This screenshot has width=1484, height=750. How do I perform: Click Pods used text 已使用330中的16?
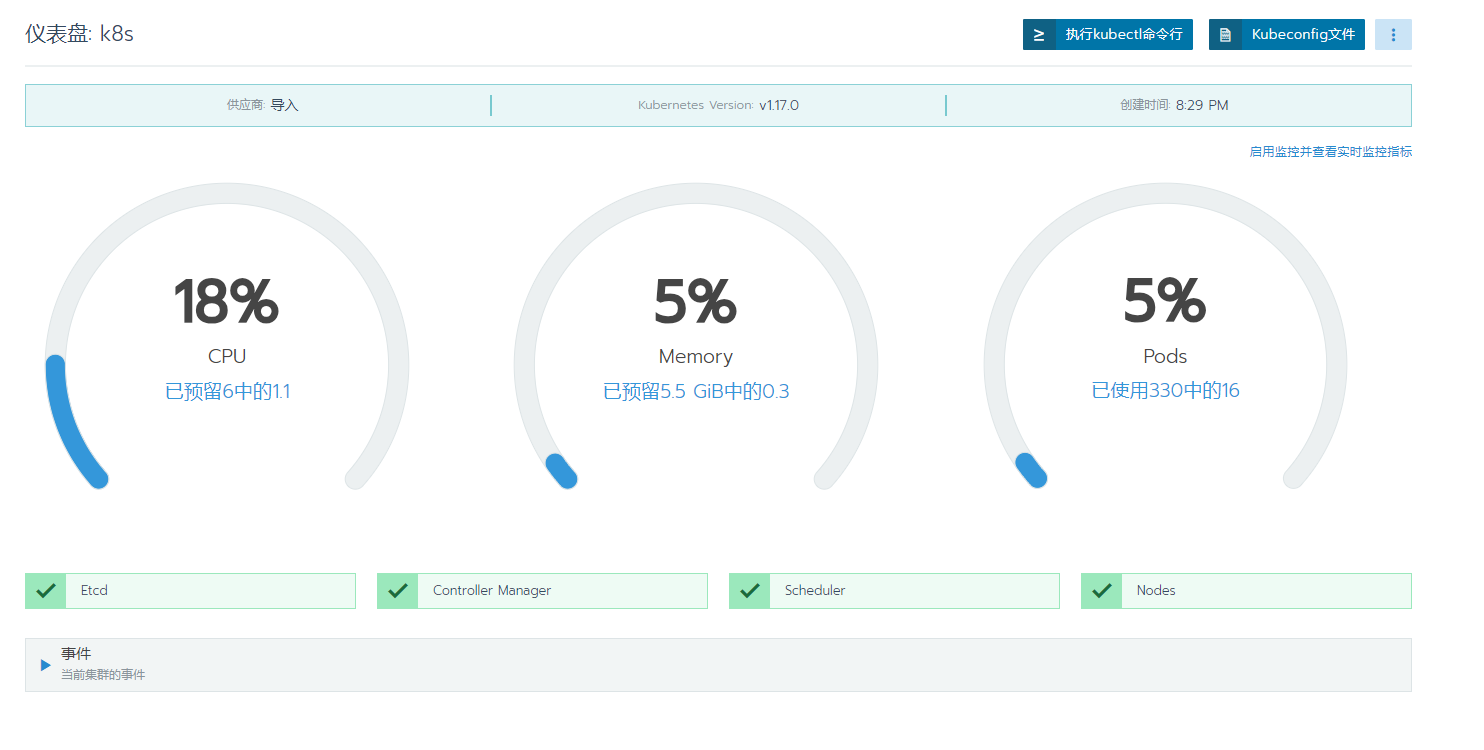pos(1165,391)
